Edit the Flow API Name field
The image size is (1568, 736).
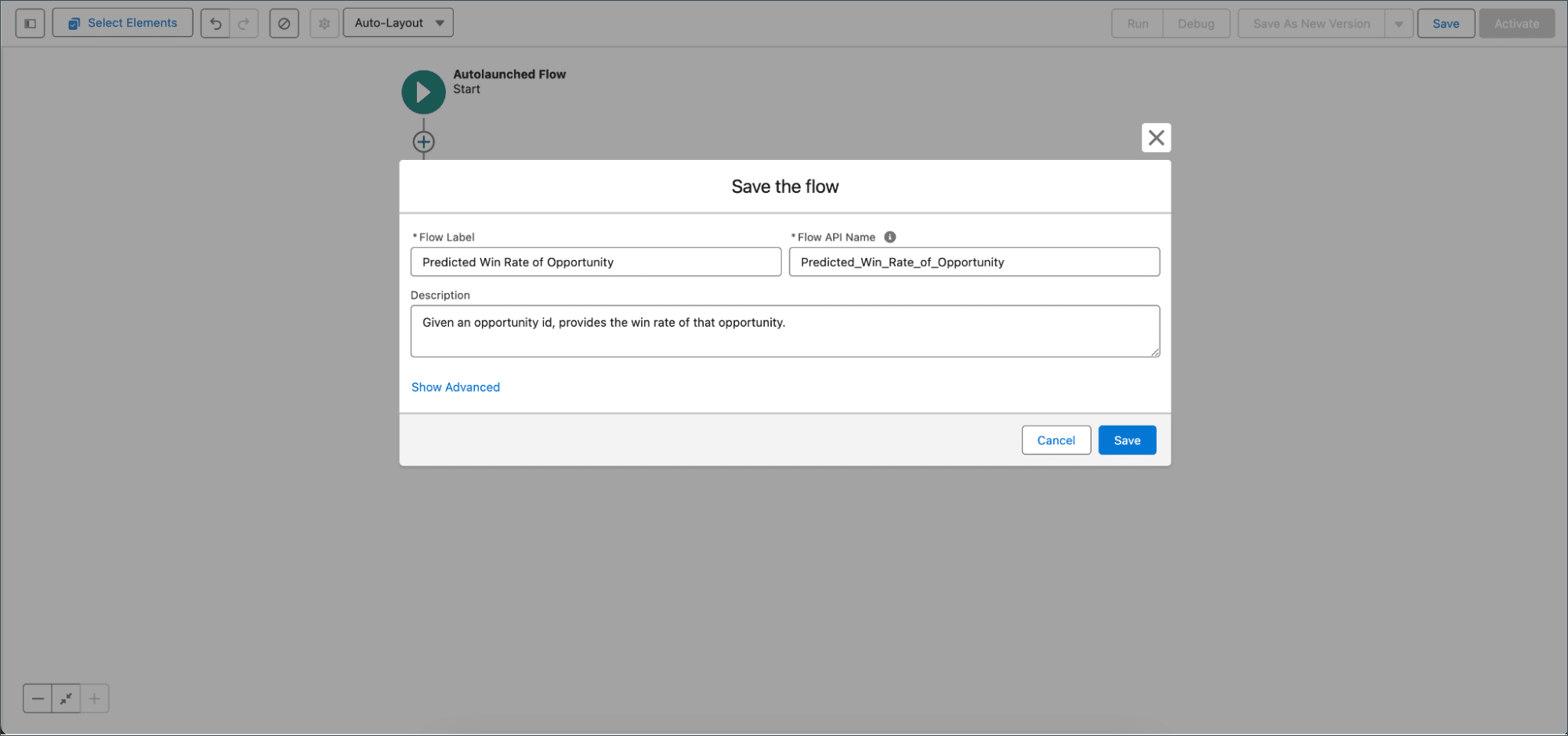tap(974, 262)
